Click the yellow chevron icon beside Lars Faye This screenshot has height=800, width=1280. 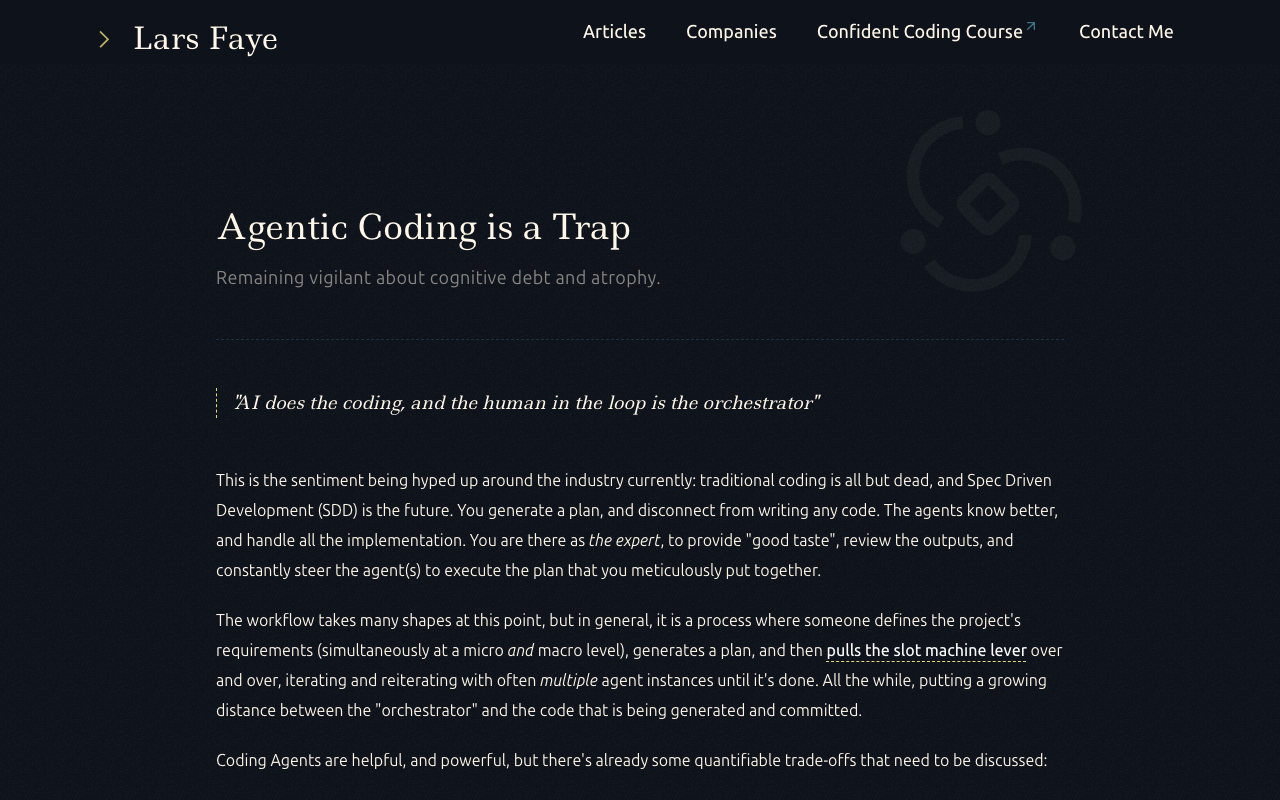click(104, 39)
